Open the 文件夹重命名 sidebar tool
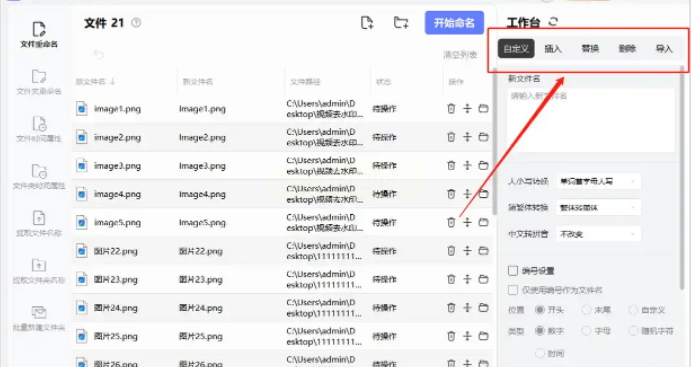 (x=39, y=82)
